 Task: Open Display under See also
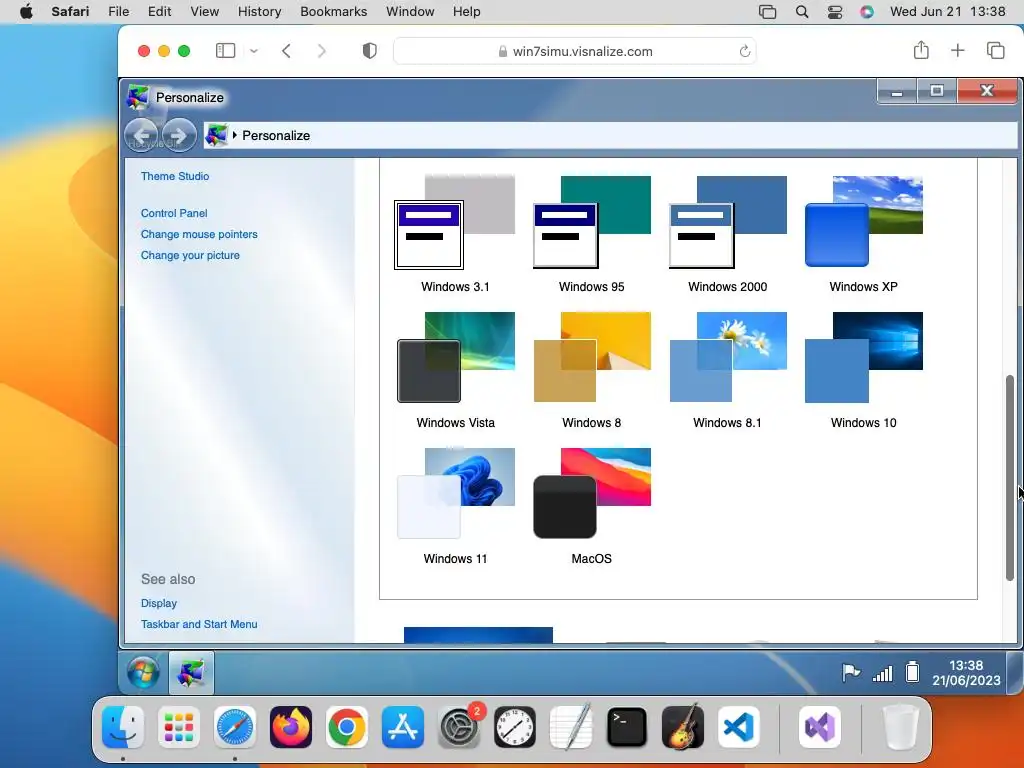(159, 603)
